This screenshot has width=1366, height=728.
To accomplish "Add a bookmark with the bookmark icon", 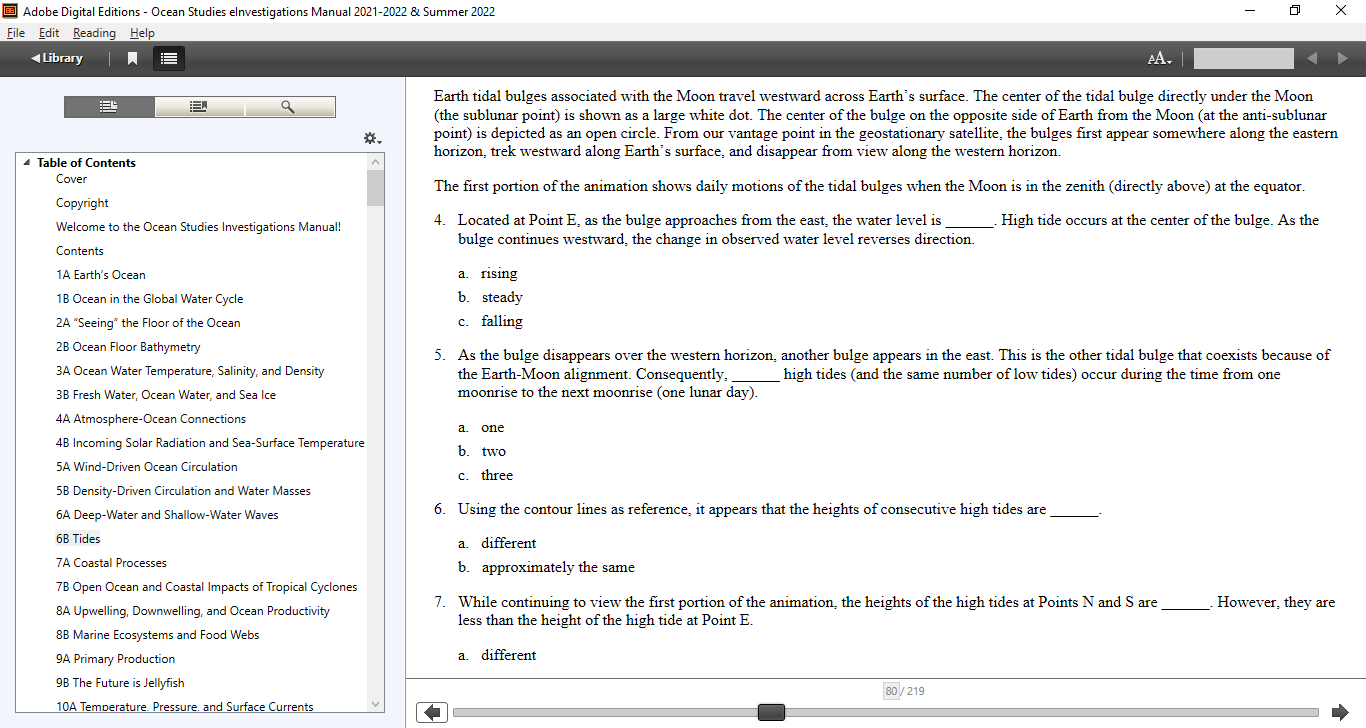I will click(x=132, y=59).
